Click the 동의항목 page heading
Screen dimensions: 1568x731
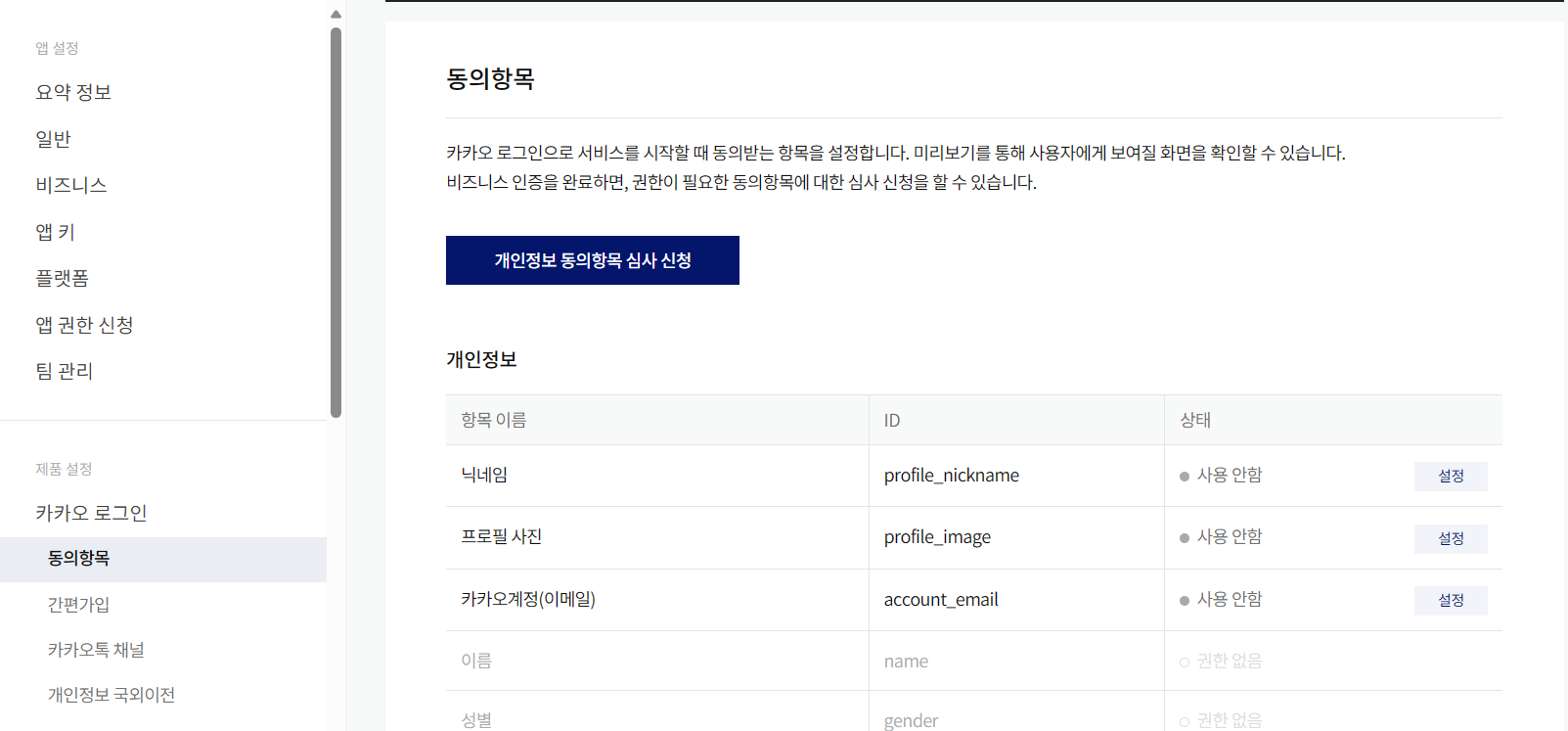[490, 78]
